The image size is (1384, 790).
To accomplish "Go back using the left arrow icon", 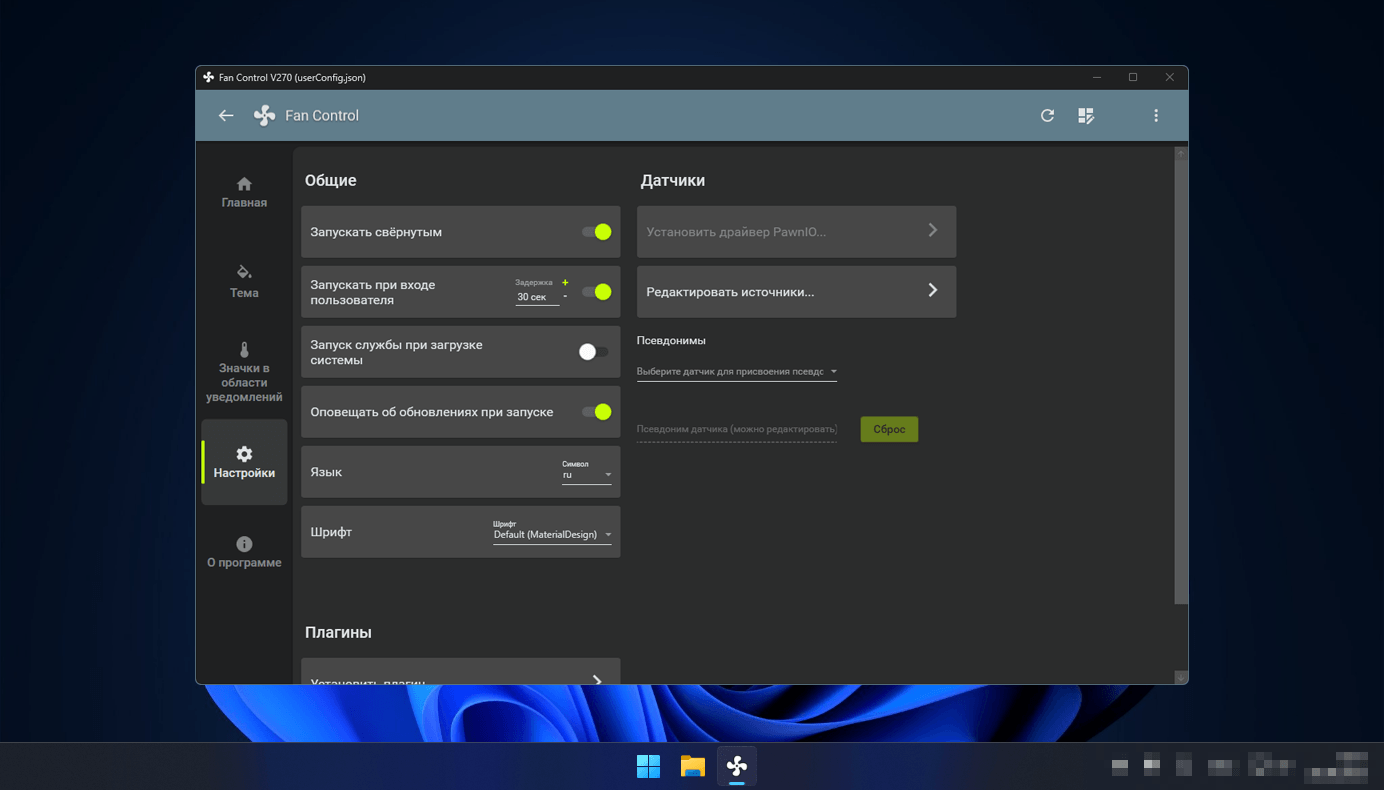I will tap(226, 116).
